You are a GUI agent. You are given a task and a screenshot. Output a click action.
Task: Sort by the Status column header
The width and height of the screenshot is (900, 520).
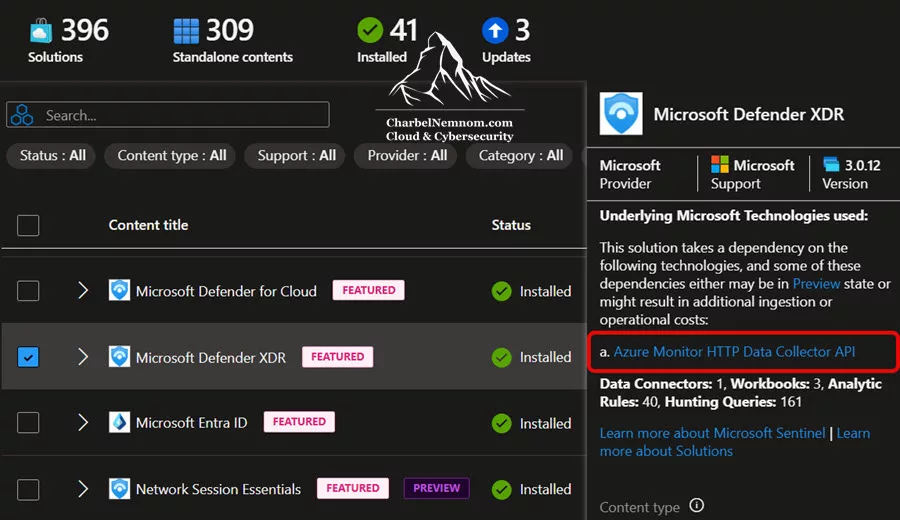[x=511, y=225]
